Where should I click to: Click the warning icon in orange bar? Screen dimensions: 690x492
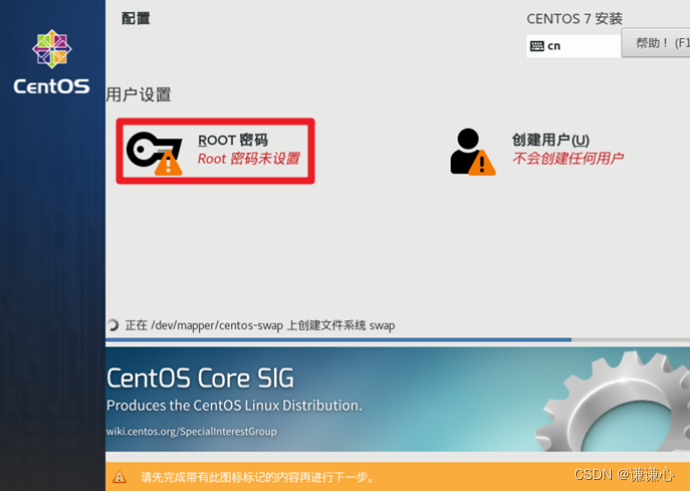click(119, 477)
